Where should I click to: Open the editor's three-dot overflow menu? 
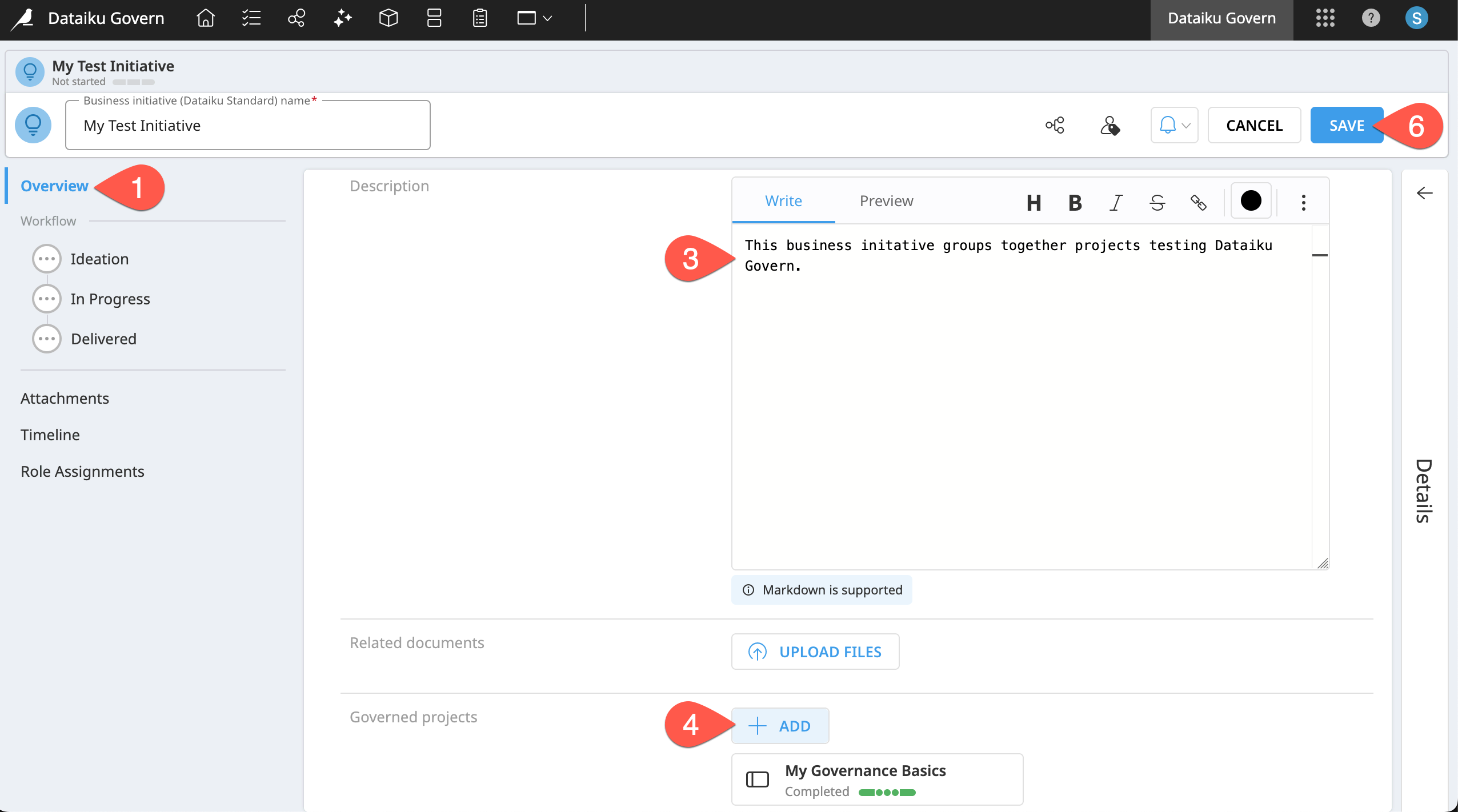coord(1303,202)
